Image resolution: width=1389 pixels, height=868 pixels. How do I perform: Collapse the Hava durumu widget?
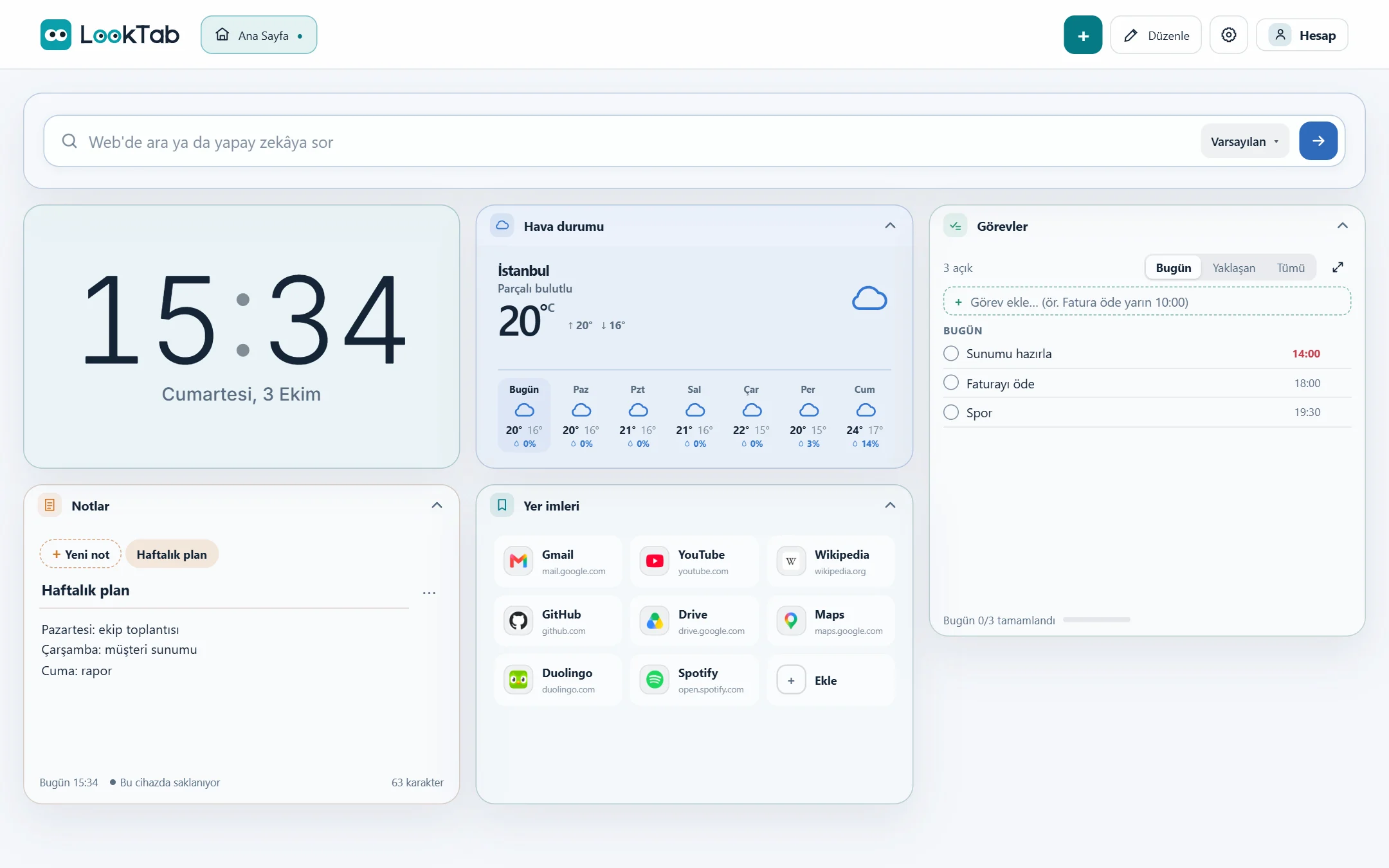(890, 226)
